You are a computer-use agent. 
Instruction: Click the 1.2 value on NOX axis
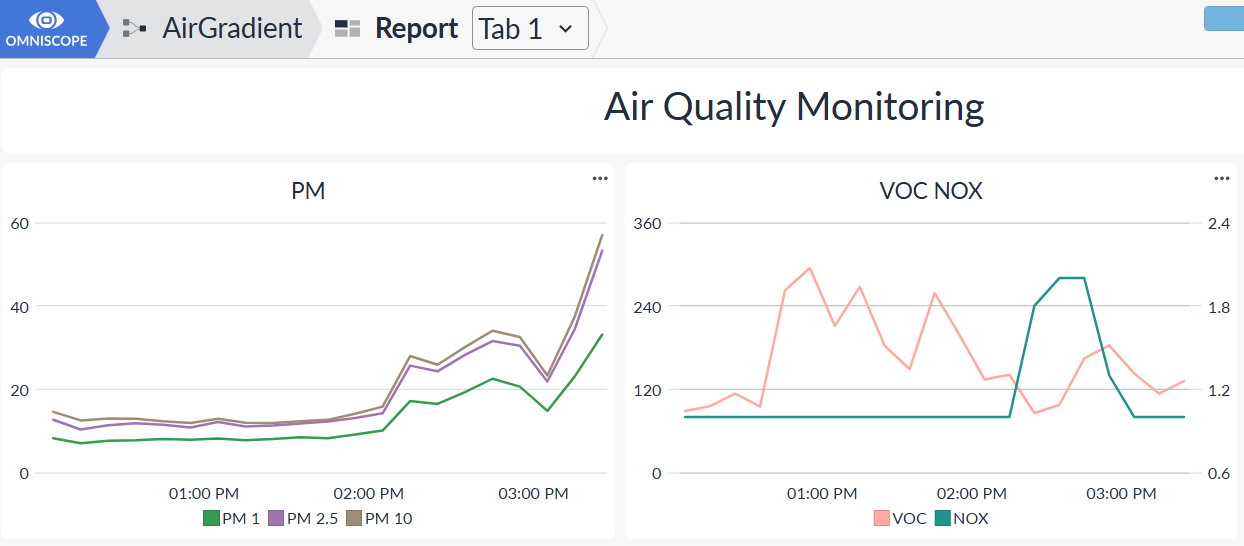(x=1218, y=389)
